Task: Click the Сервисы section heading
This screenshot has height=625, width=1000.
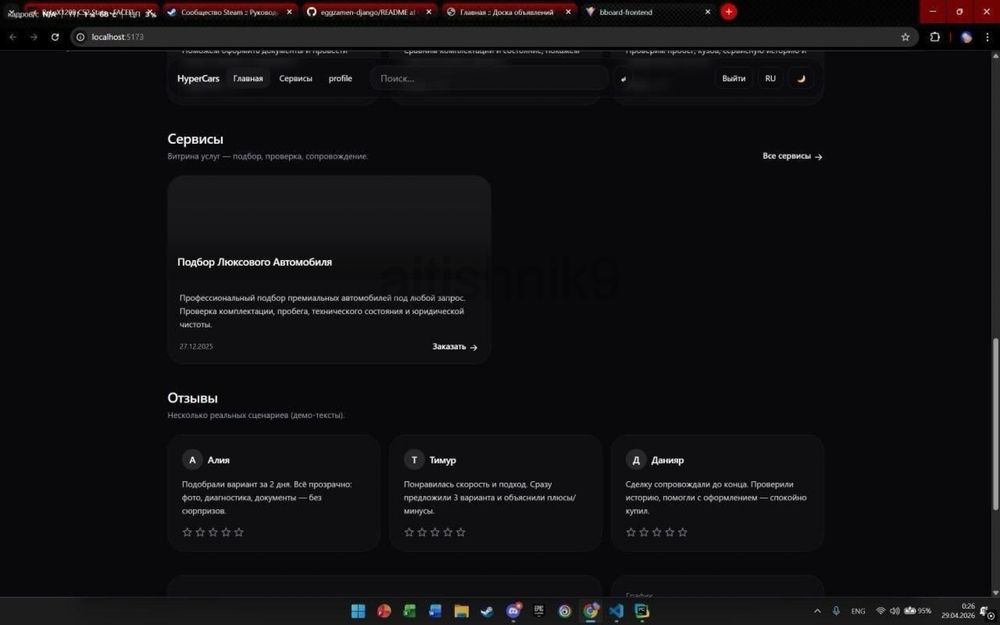Action: coord(195,139)
